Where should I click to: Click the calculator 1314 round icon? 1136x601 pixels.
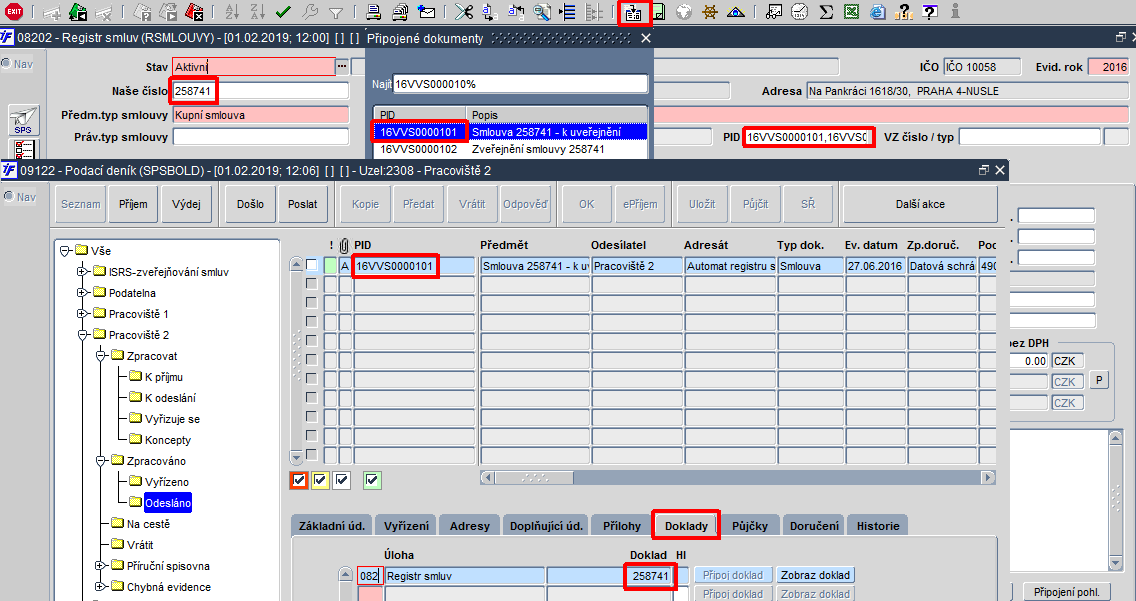(799, 12)
